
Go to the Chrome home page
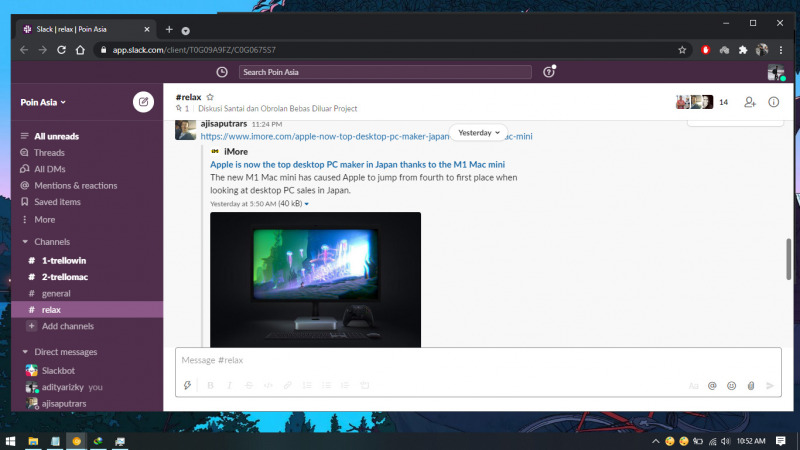point(80,50)
